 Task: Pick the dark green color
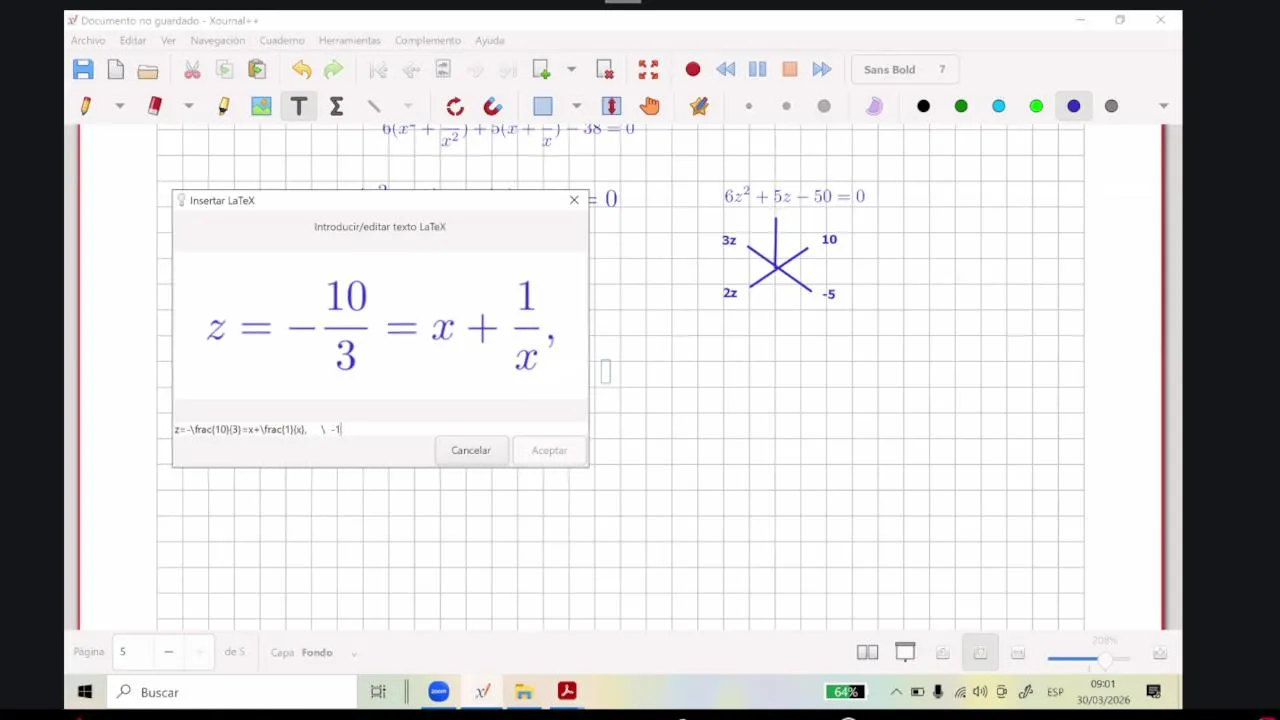(961, 106)
